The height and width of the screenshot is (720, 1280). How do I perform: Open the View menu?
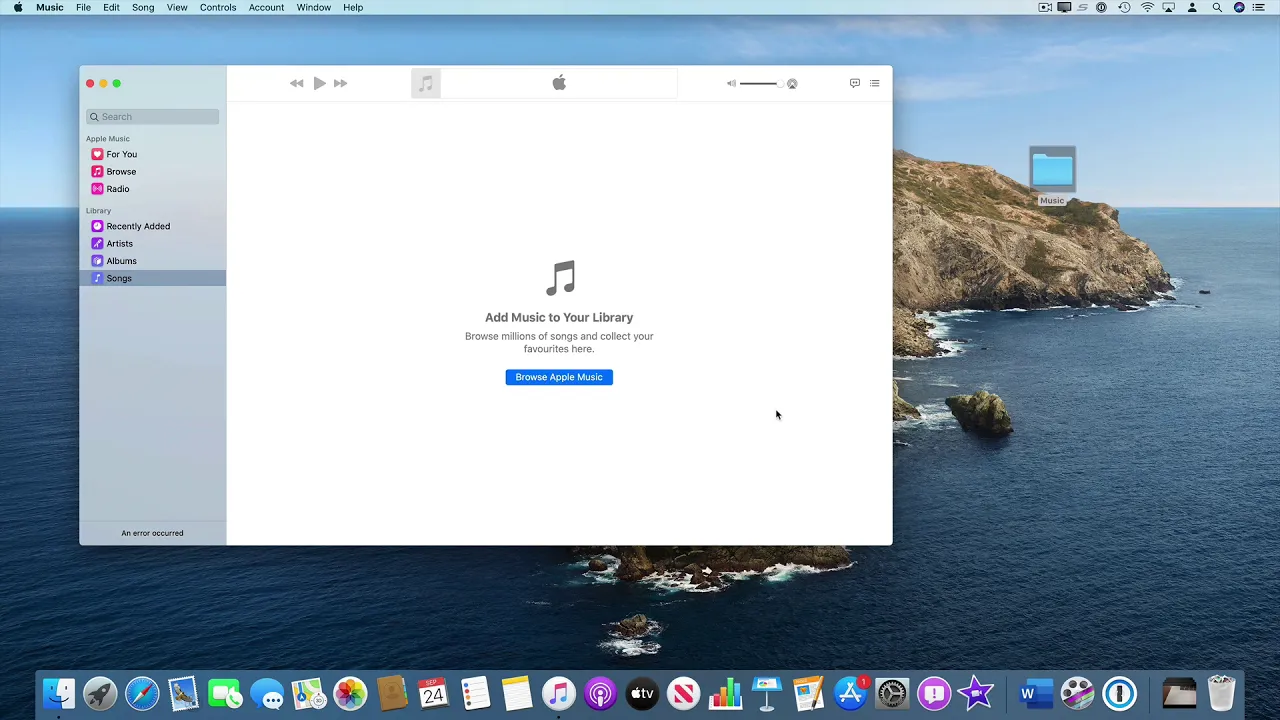coord(177,7)
